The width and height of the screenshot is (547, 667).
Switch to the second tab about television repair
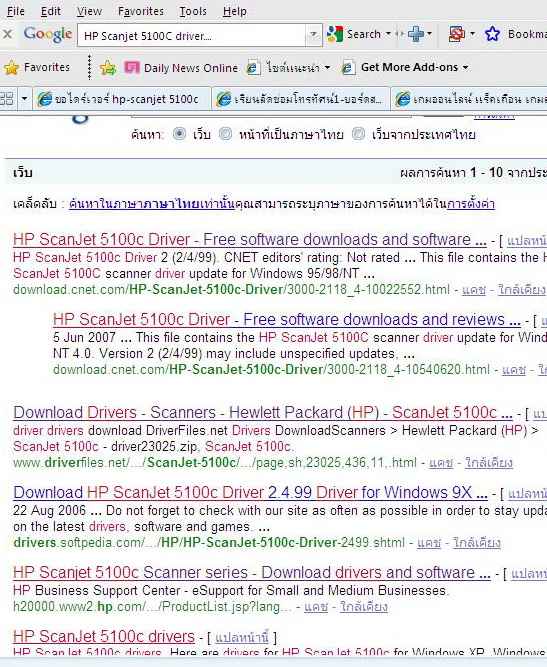pyautogui.click(x=301, y=99)
